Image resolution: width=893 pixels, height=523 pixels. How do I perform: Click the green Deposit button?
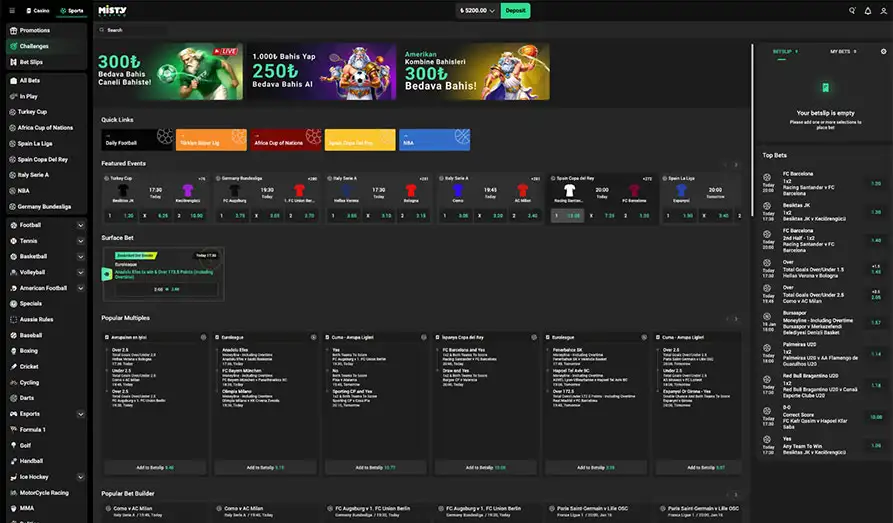click(515, 10)
